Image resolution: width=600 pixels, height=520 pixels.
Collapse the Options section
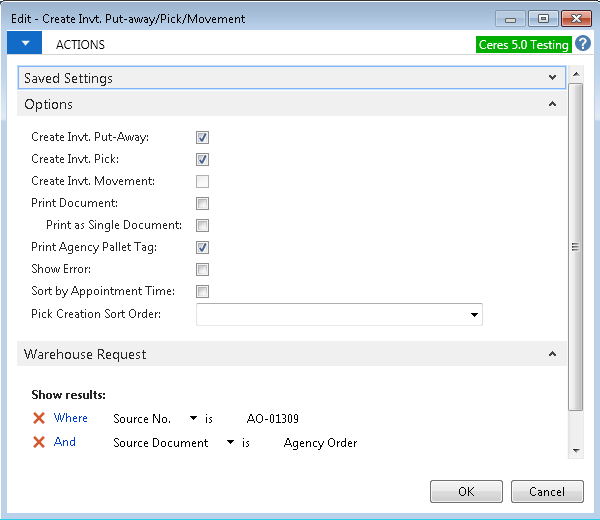click(552, 104)
